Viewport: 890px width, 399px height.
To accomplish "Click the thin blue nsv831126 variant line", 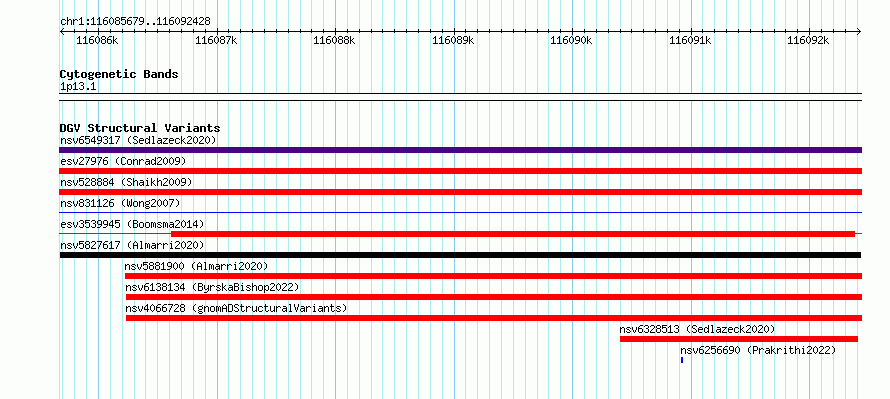I will tap(460, 213).
